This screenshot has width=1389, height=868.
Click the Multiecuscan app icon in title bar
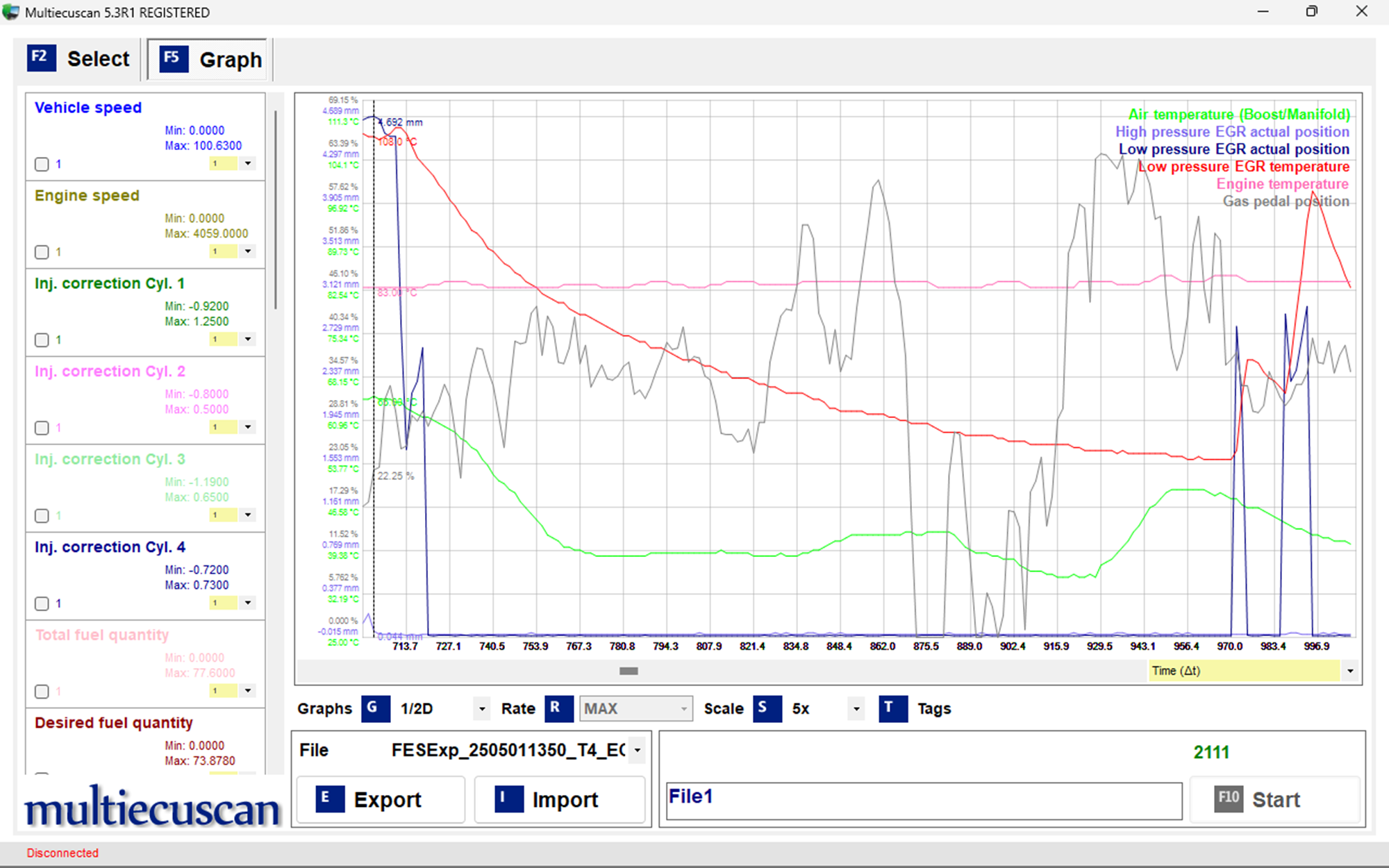(10, 12)
